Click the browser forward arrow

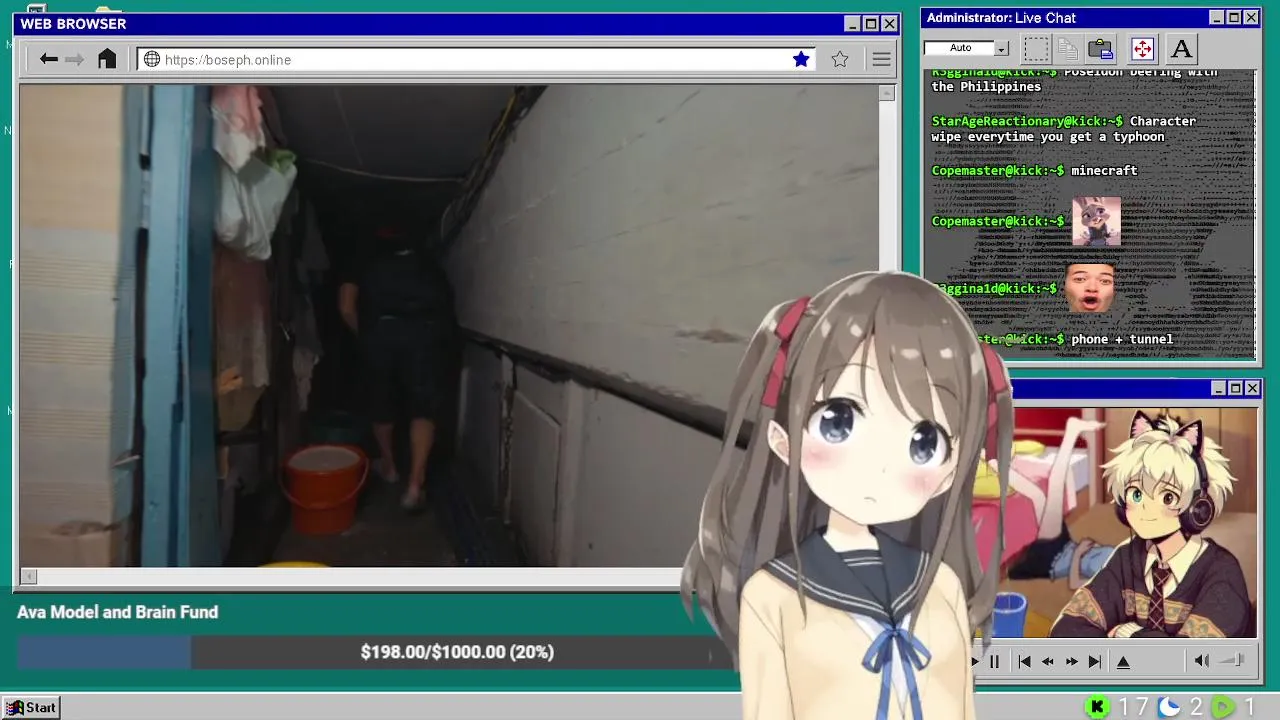pos(74,59)
